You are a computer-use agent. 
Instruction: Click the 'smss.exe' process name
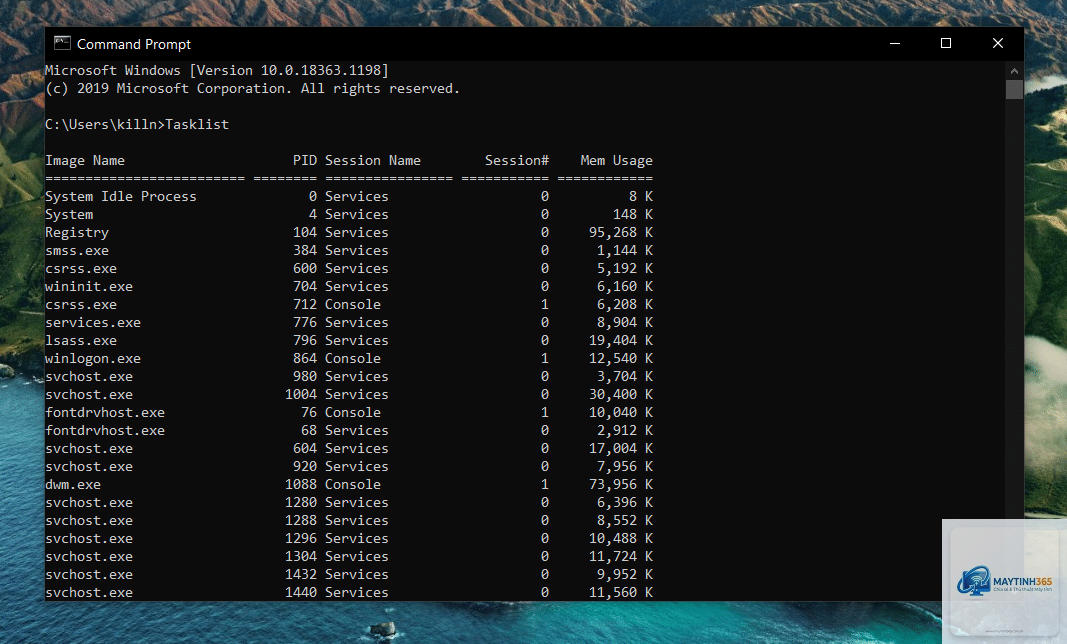pos(77,251)
